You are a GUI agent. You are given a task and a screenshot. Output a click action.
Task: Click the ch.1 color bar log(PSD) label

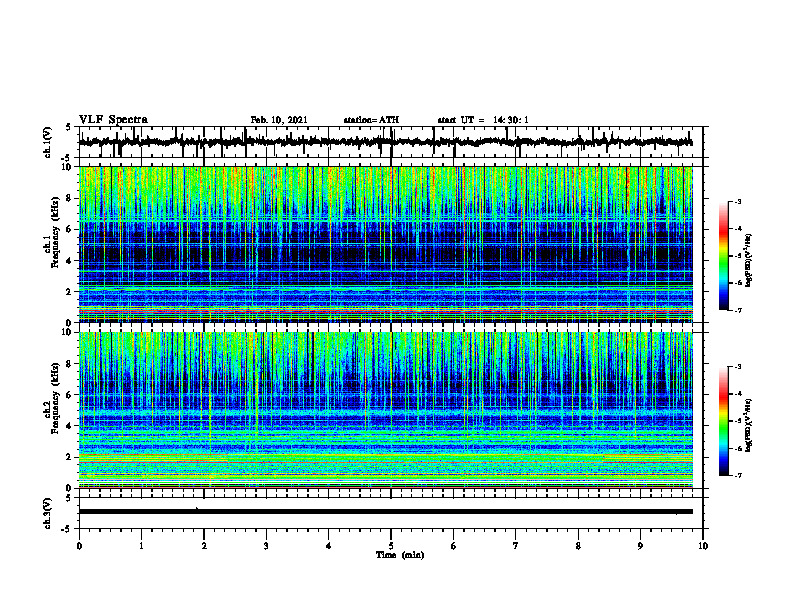749,261
